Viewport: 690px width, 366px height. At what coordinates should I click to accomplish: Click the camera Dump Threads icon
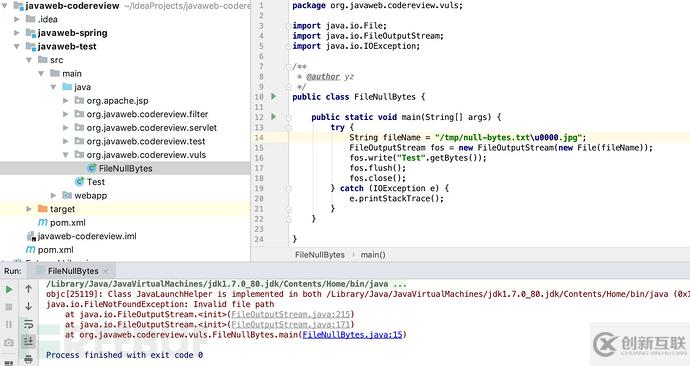[9, 342]
